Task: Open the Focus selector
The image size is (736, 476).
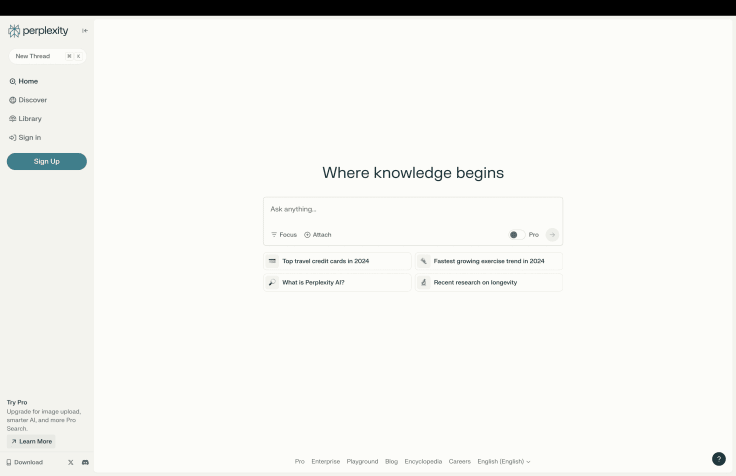Action: pyautogui.click(x=284, y=235)
